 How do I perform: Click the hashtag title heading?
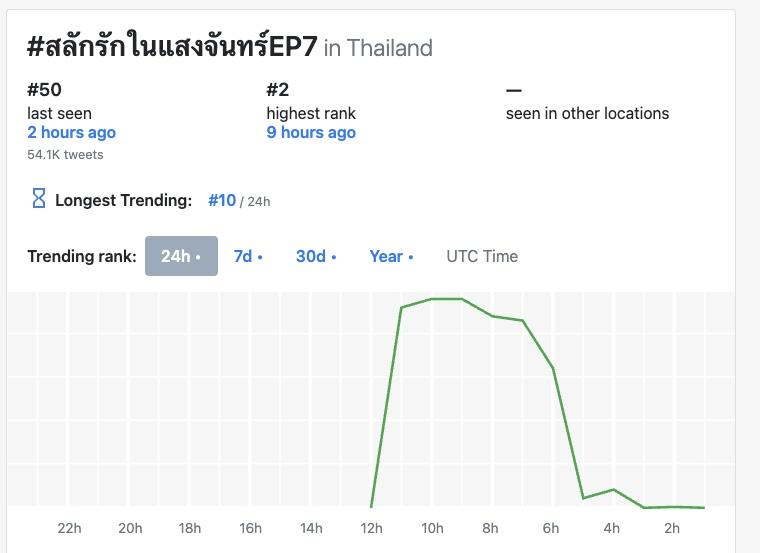point(173,46)
